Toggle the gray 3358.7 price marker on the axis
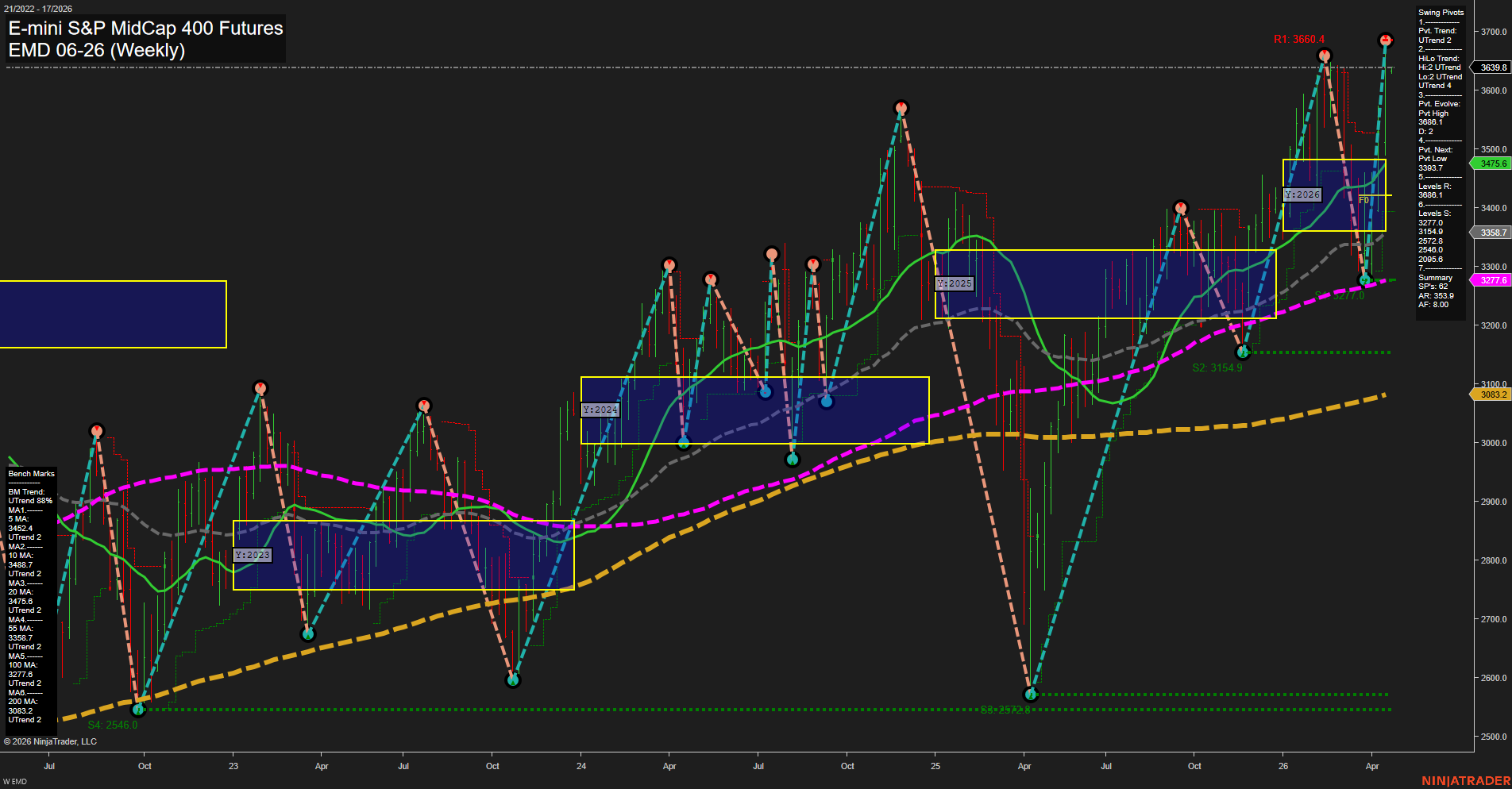This screenshot has width=1512, height=789. click(x=1491, y=233)
